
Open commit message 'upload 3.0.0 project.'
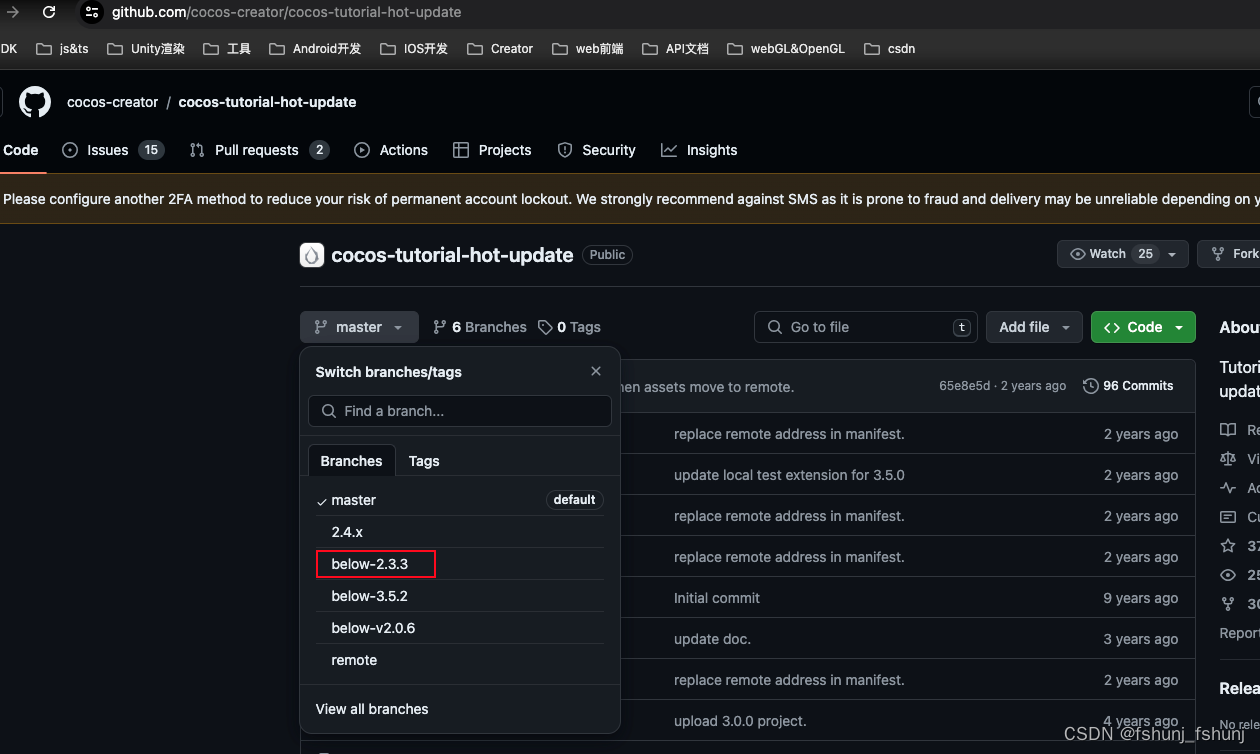point(740,721)
